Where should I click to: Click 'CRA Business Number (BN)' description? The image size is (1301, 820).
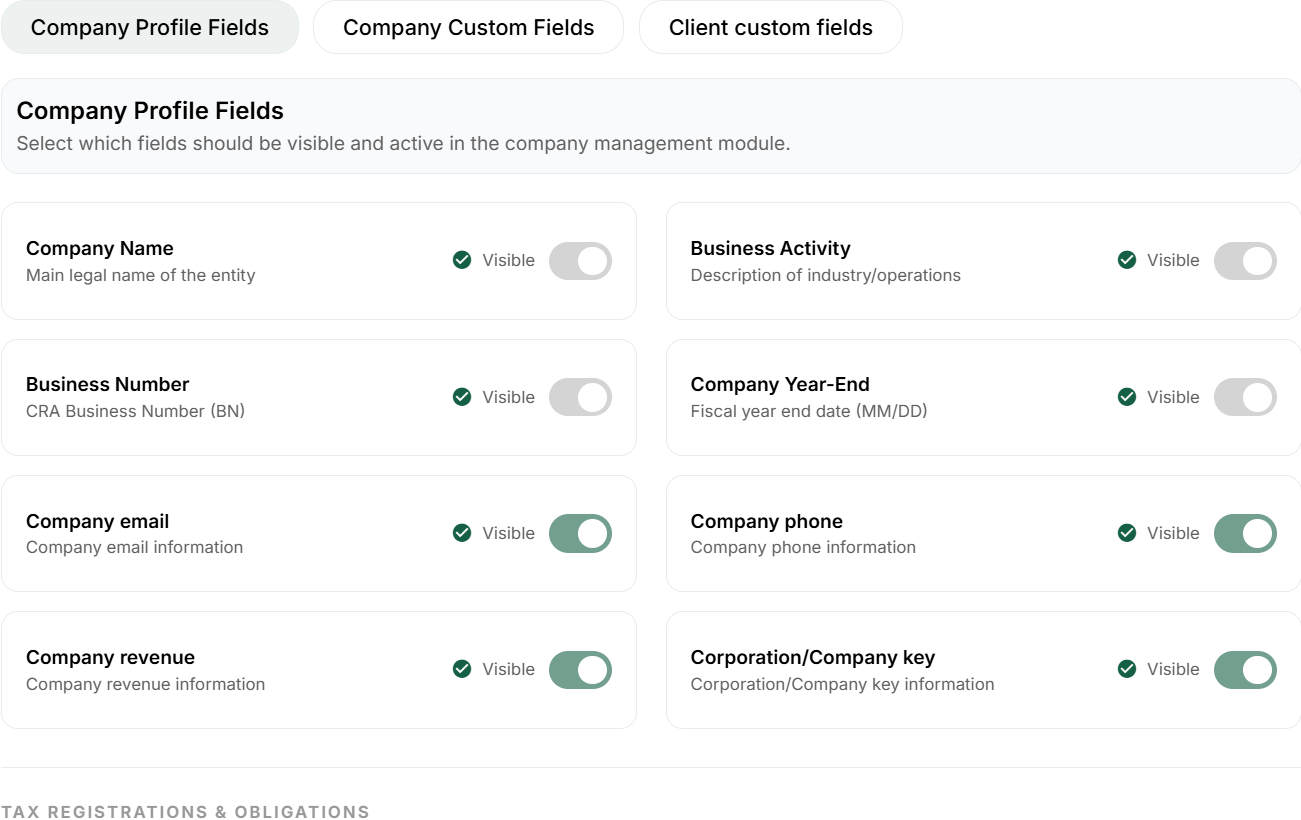135,411
